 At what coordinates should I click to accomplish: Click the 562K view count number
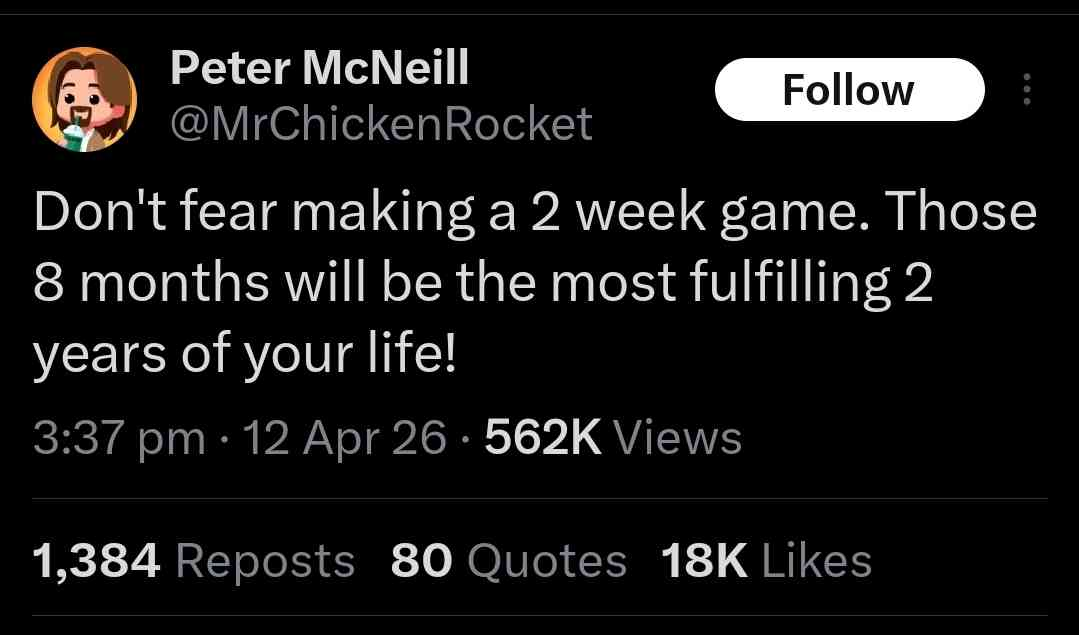[x=543, y=438]
